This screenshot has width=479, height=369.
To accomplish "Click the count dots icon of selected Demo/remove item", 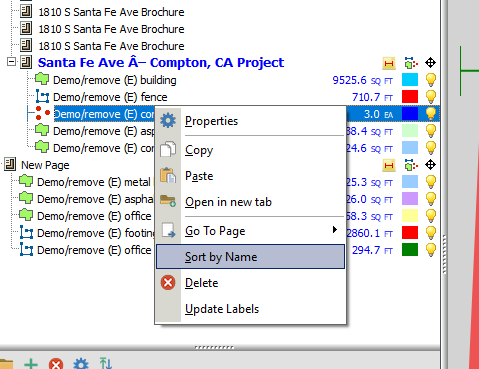I will [42, 113].
